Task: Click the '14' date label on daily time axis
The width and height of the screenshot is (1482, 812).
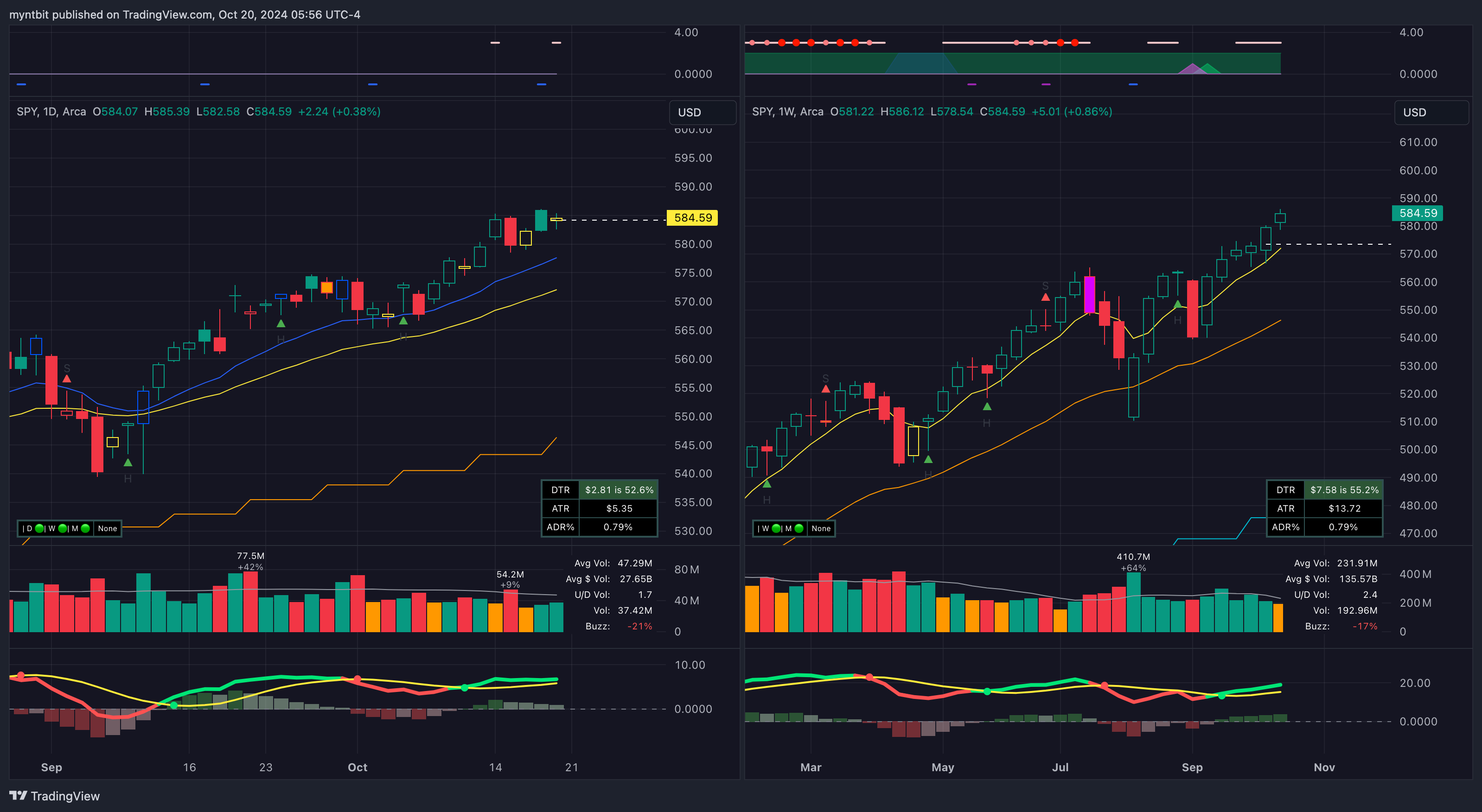Action: [495, 767]
